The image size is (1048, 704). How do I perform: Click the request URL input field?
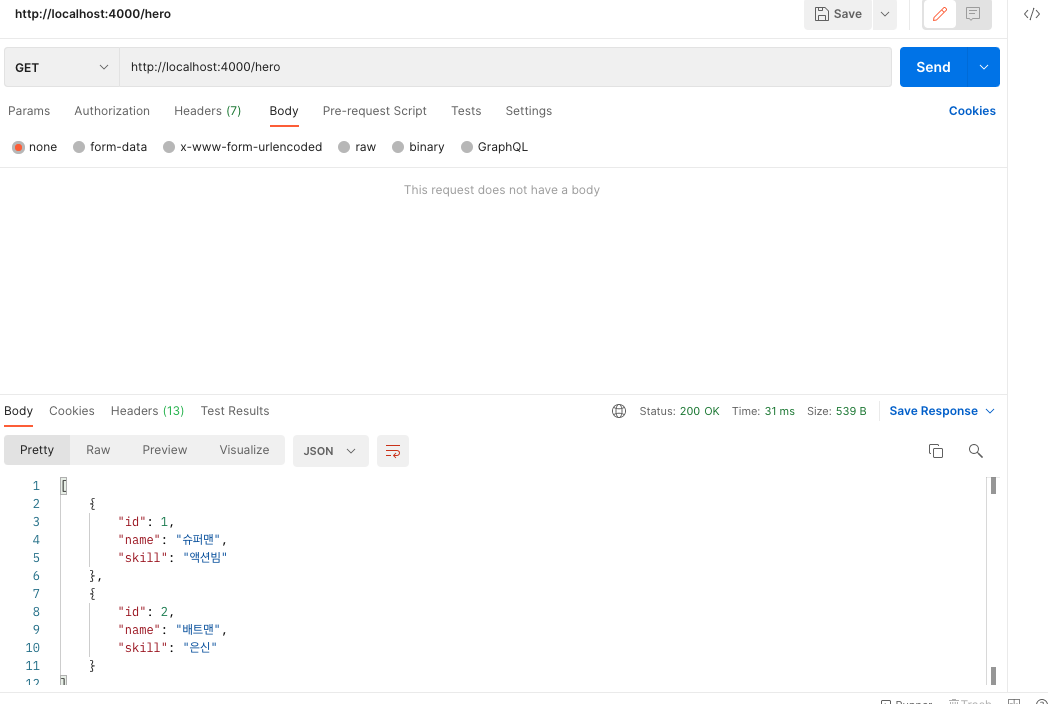click(x=505, y=67)
